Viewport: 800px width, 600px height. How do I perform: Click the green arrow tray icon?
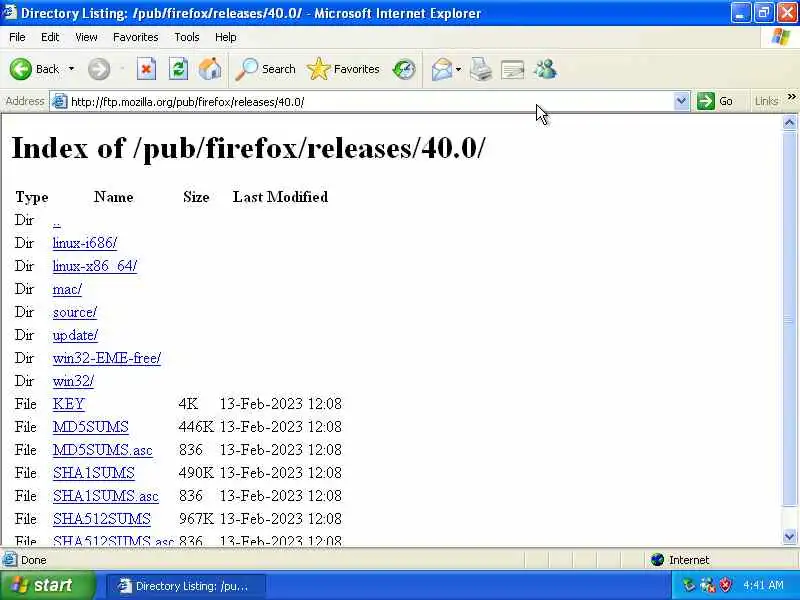click(689, 585)
